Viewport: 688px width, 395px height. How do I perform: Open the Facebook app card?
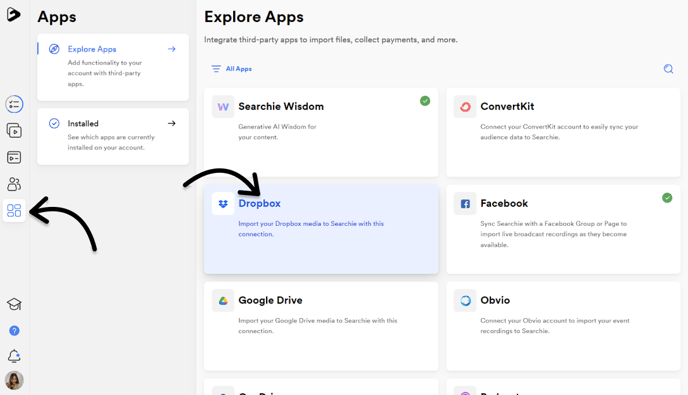[563, 230]
